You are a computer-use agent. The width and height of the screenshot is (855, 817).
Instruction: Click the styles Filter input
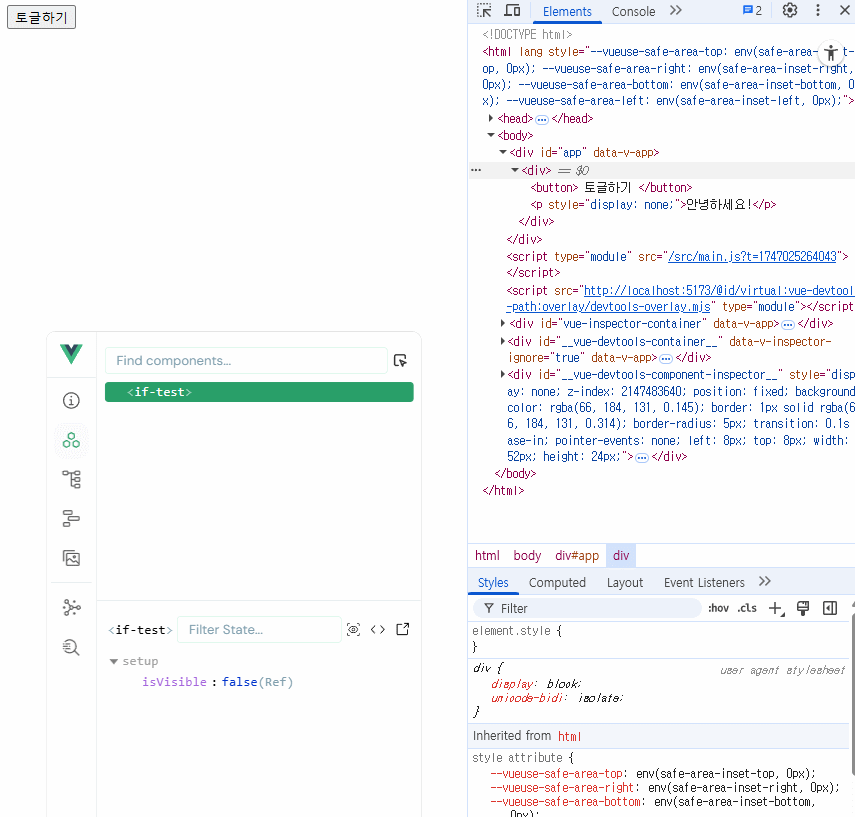click(x=587, y=608)
